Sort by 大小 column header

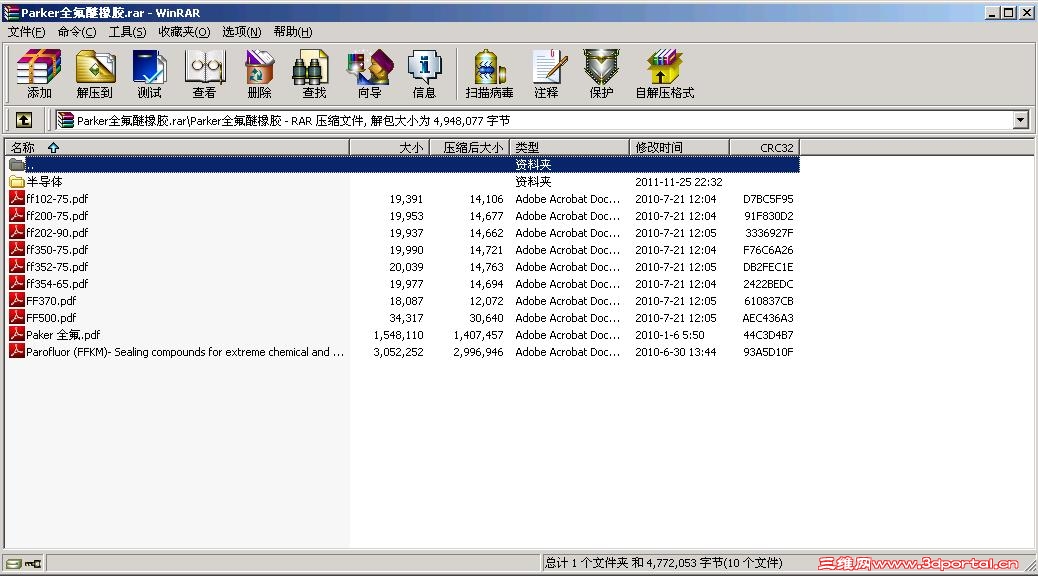coord(389,147)
